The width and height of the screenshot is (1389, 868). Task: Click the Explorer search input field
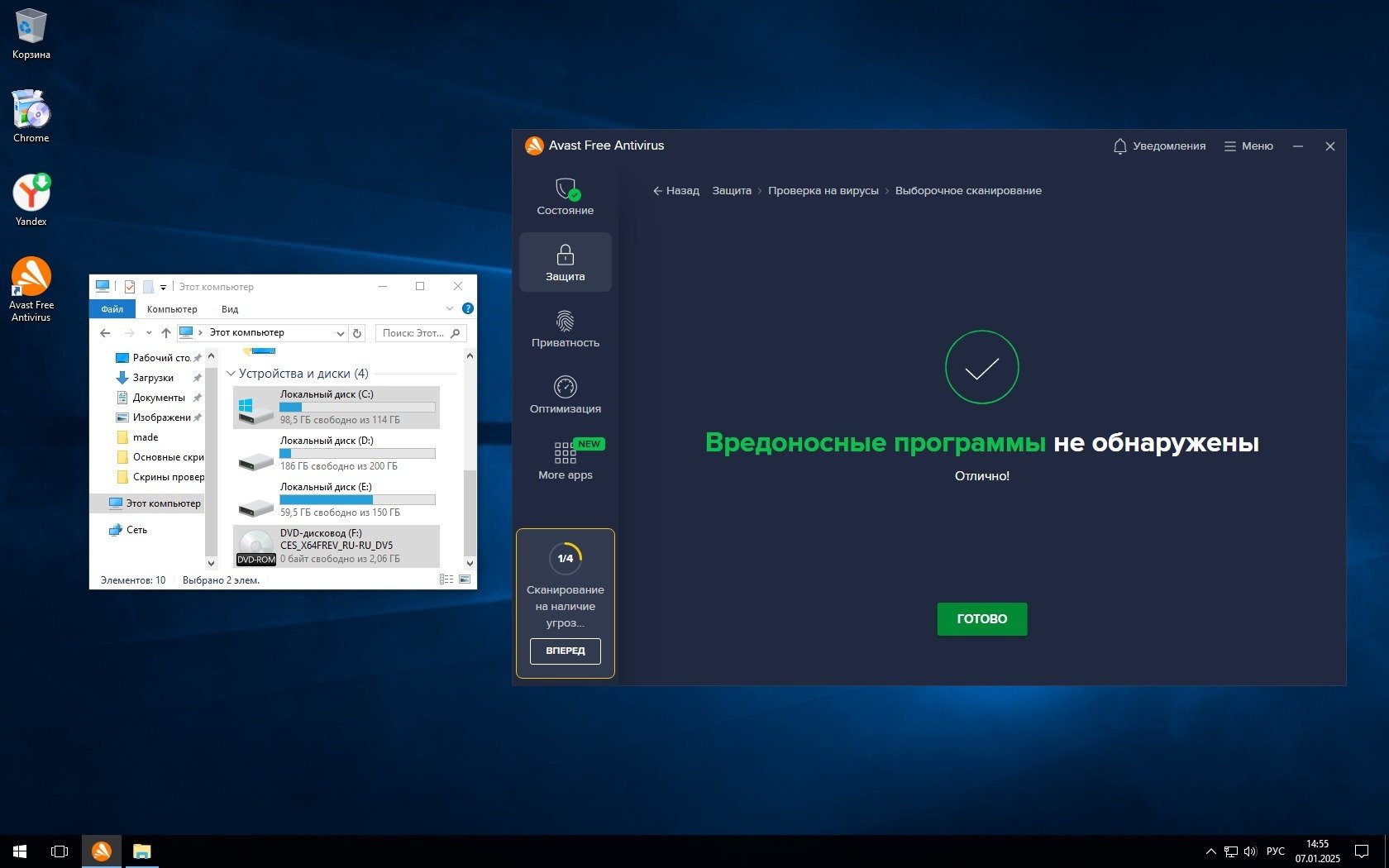pyautogui.click(x=413, y=333)
